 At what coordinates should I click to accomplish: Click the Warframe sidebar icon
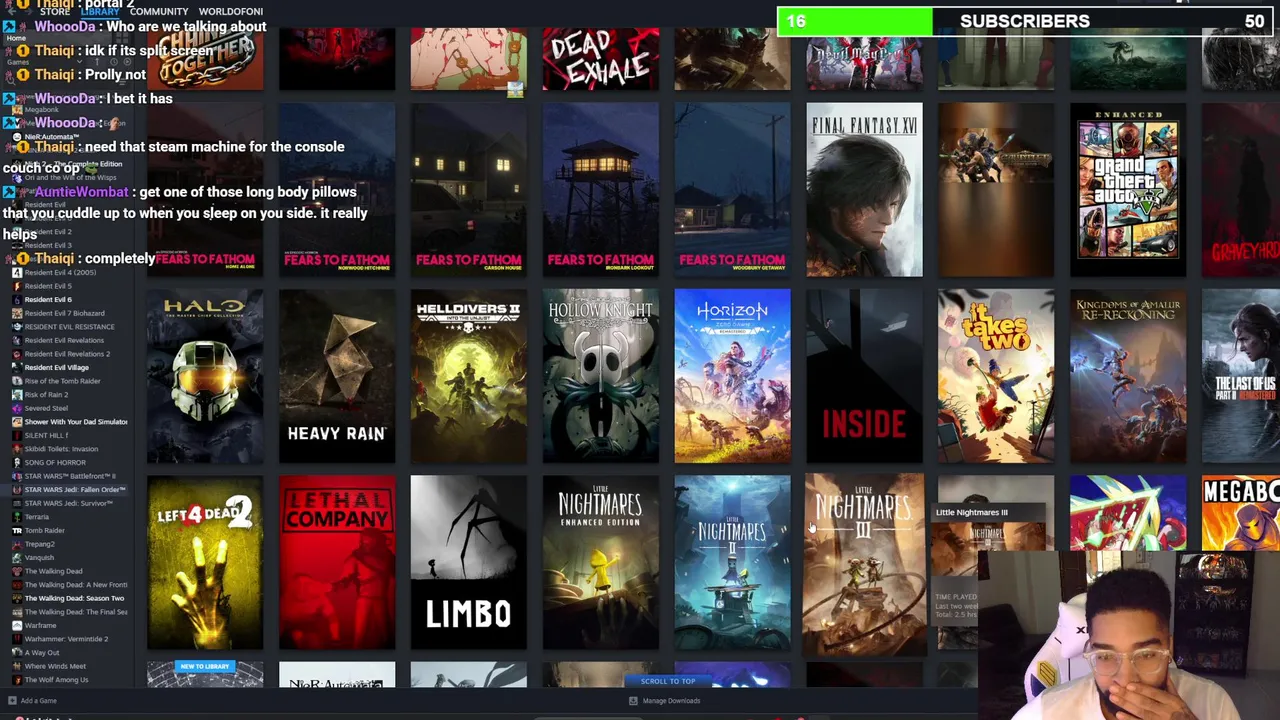click(x=17, y=626)
